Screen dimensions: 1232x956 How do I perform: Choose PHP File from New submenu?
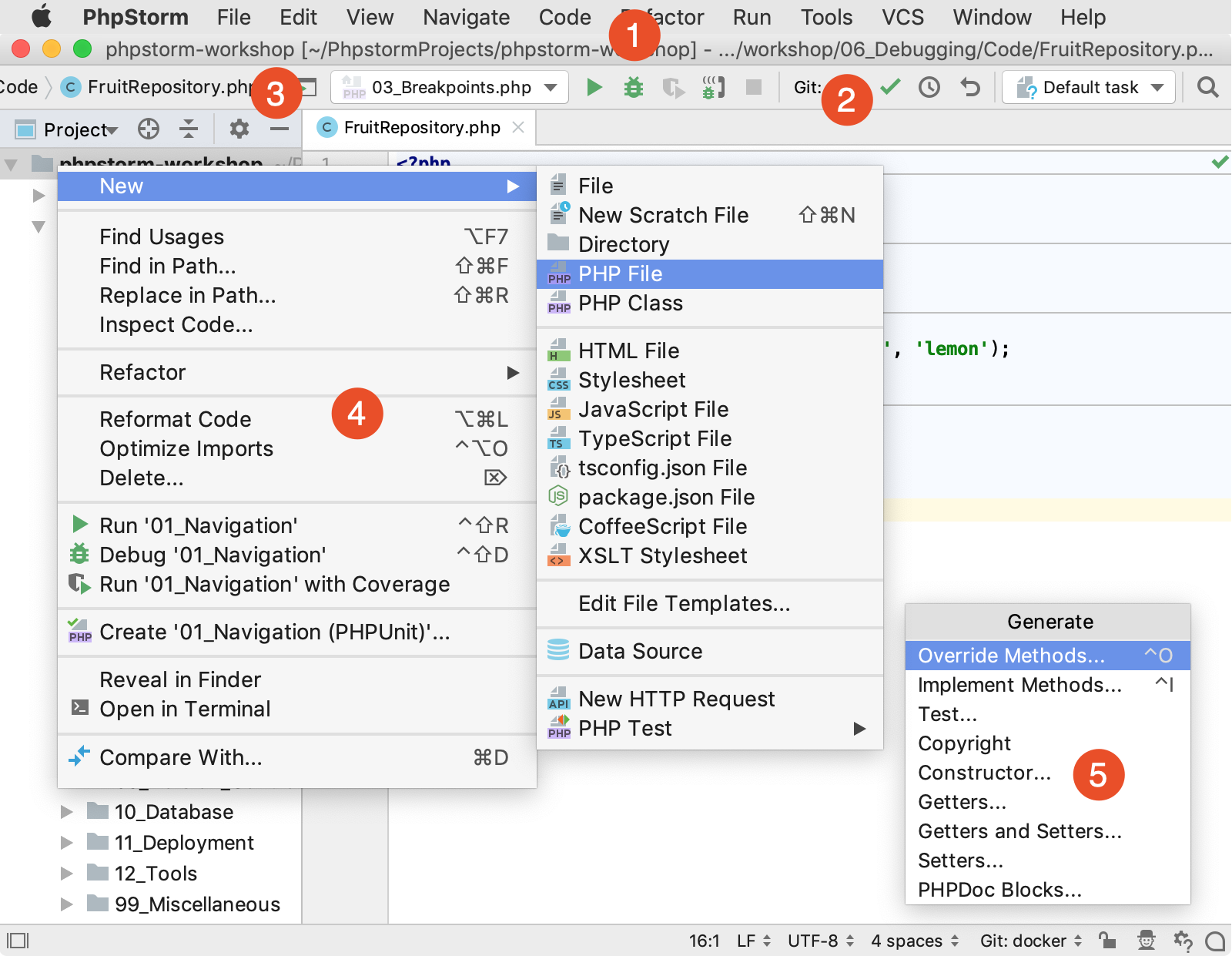[710, 274]
